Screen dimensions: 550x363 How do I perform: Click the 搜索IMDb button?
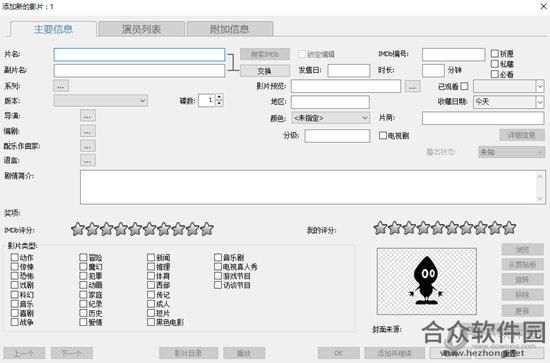tap(265, 54)
